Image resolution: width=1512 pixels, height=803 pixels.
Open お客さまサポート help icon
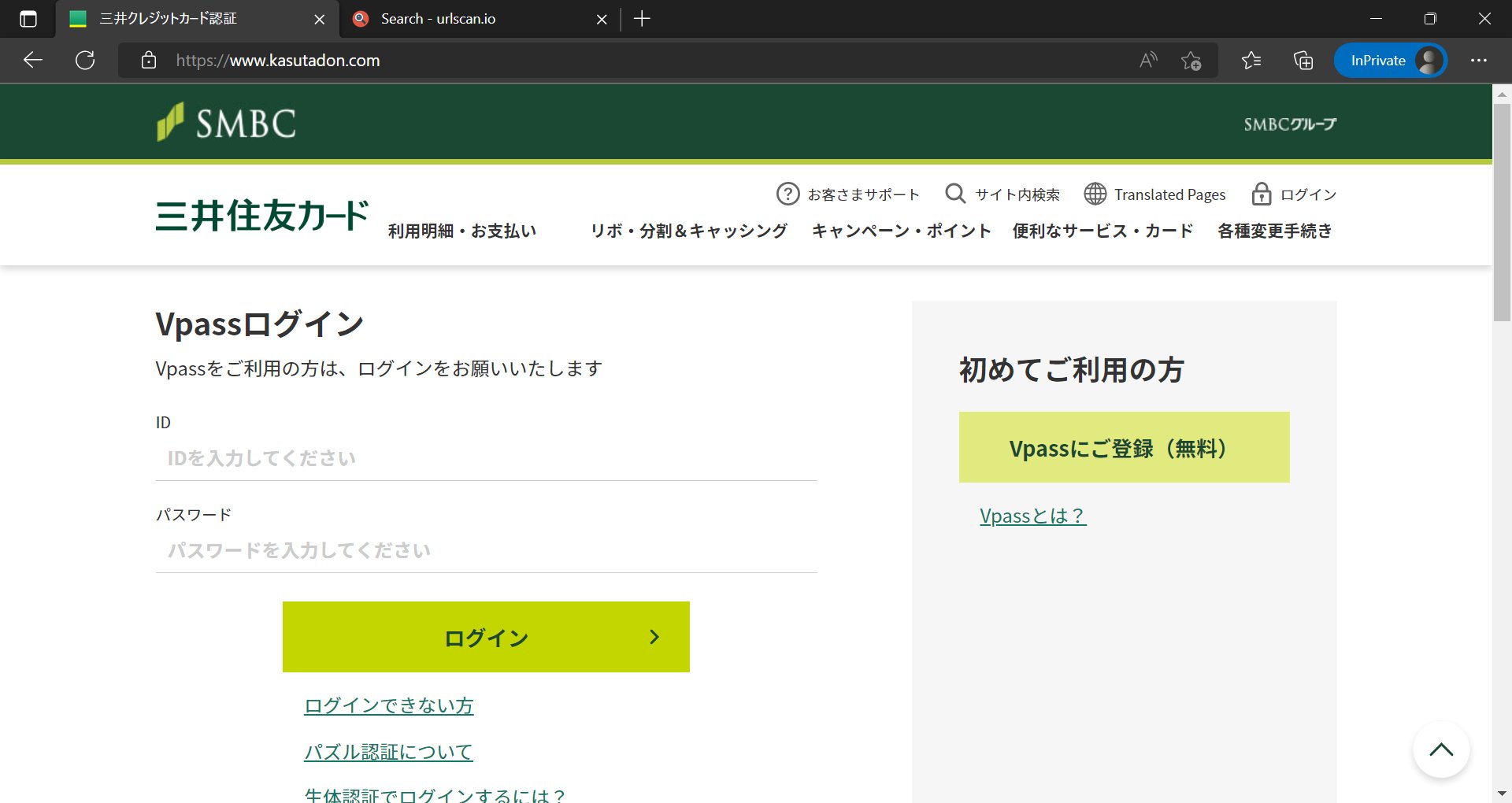[787, 194]
